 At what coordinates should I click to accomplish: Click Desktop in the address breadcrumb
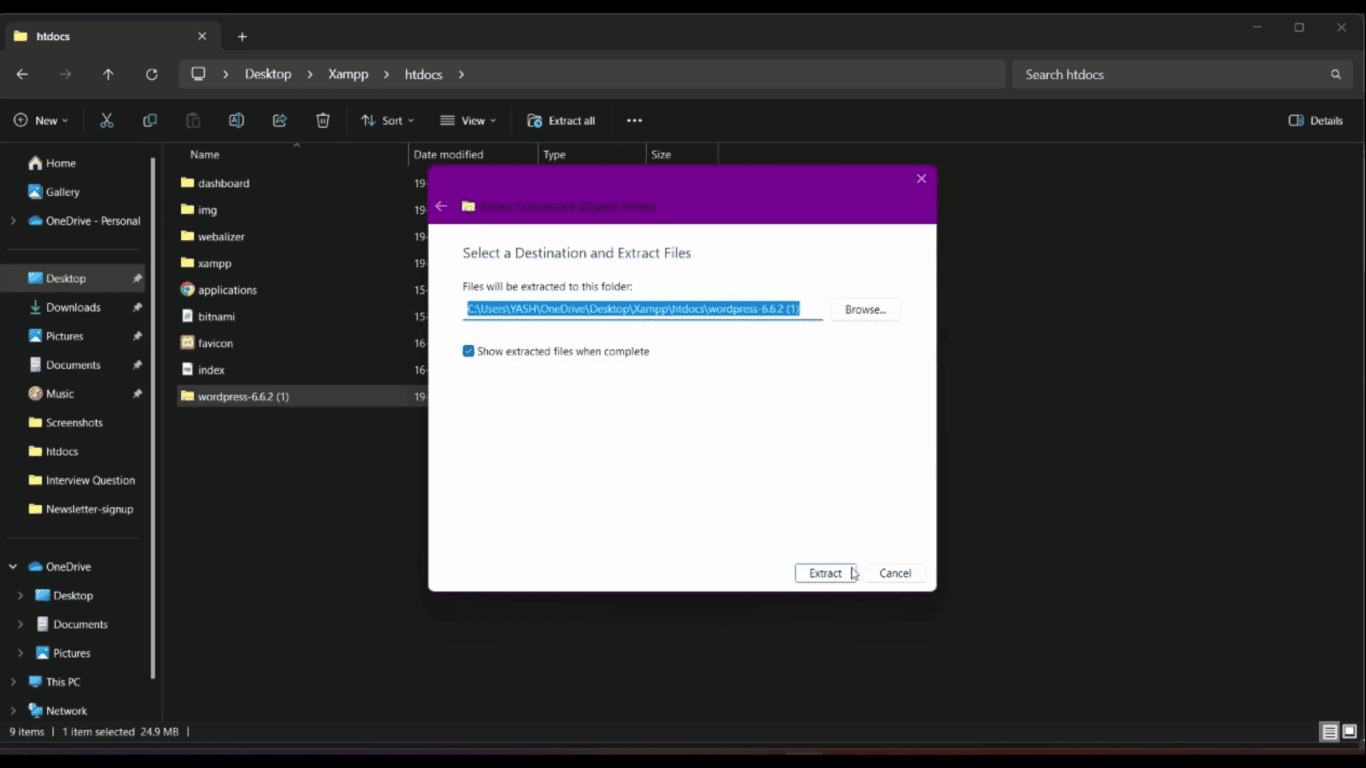tap(268, 74)
